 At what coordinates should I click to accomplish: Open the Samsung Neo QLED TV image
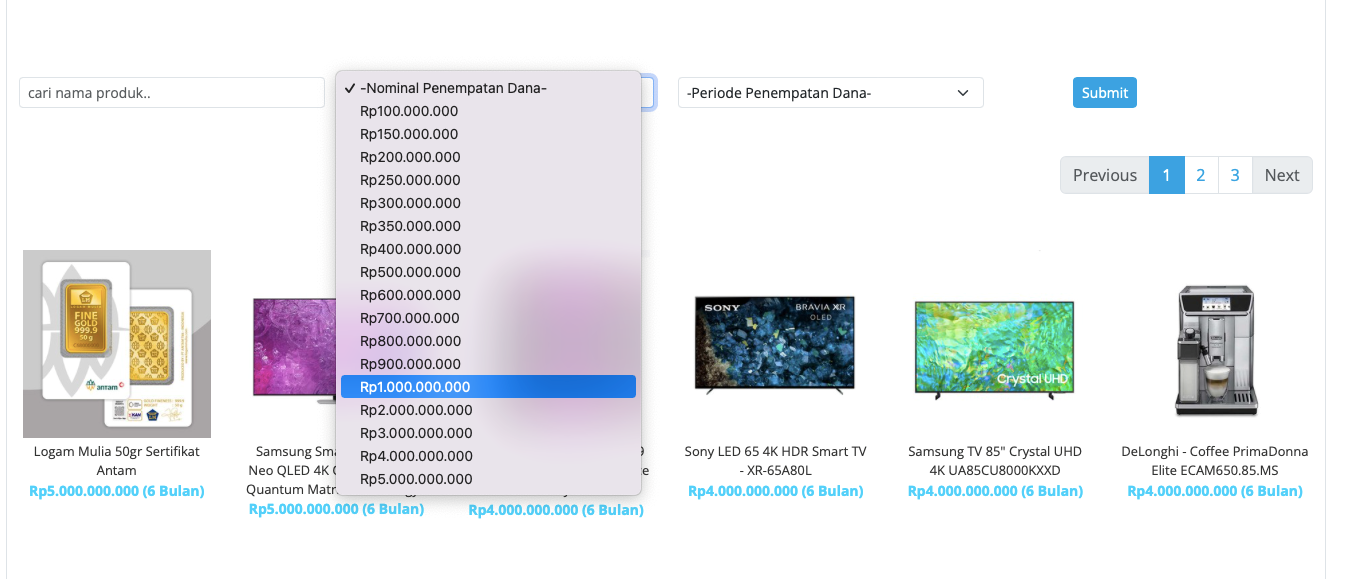(x=295, y=350)
